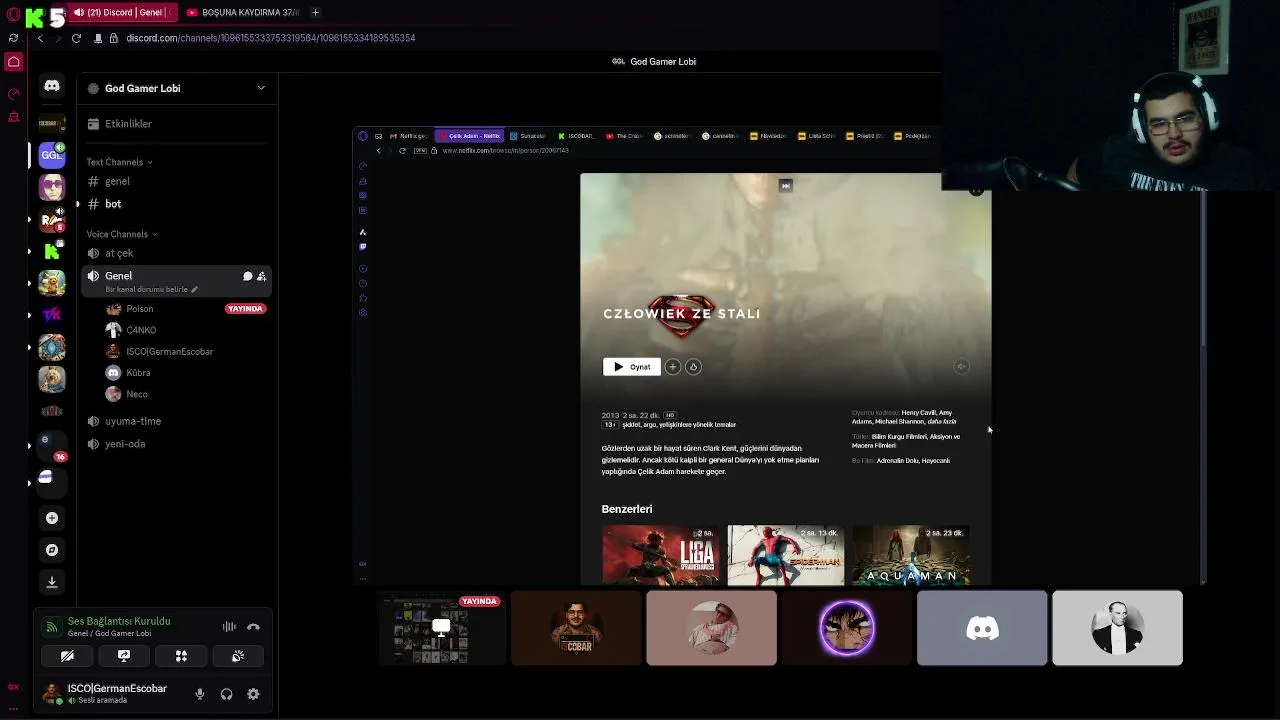Open own profile avatar in user panel
Screen dimensions: 1280x720
[x=50, y=692]
